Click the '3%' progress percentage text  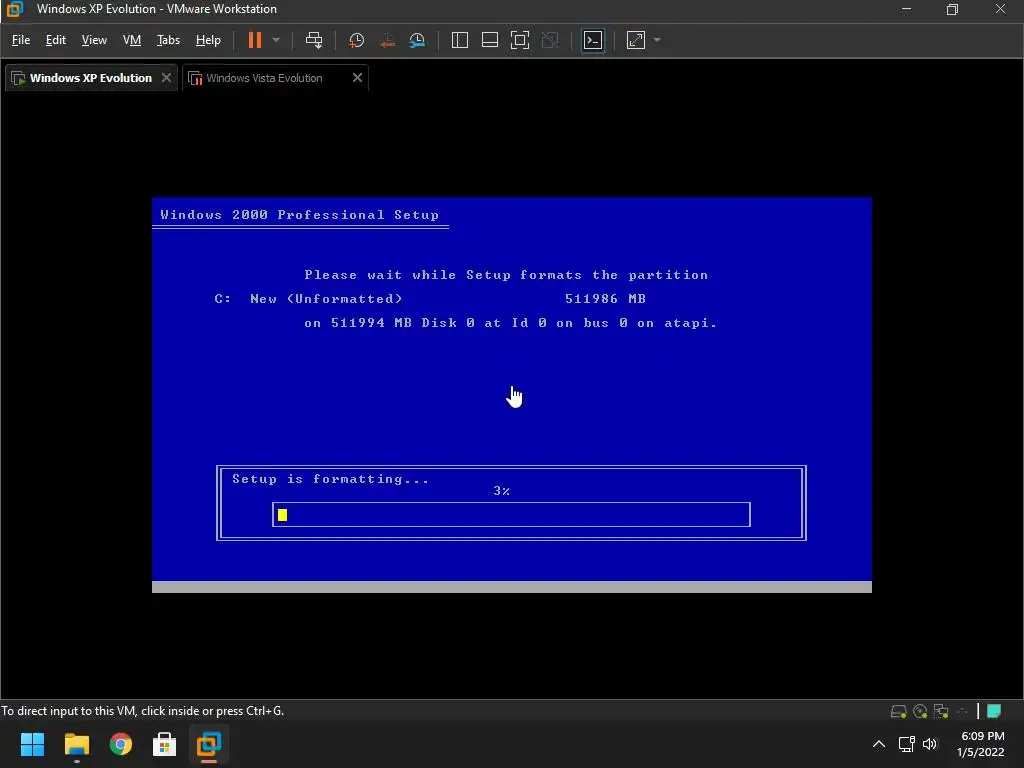pyautogui.click(x=502, y=490)
